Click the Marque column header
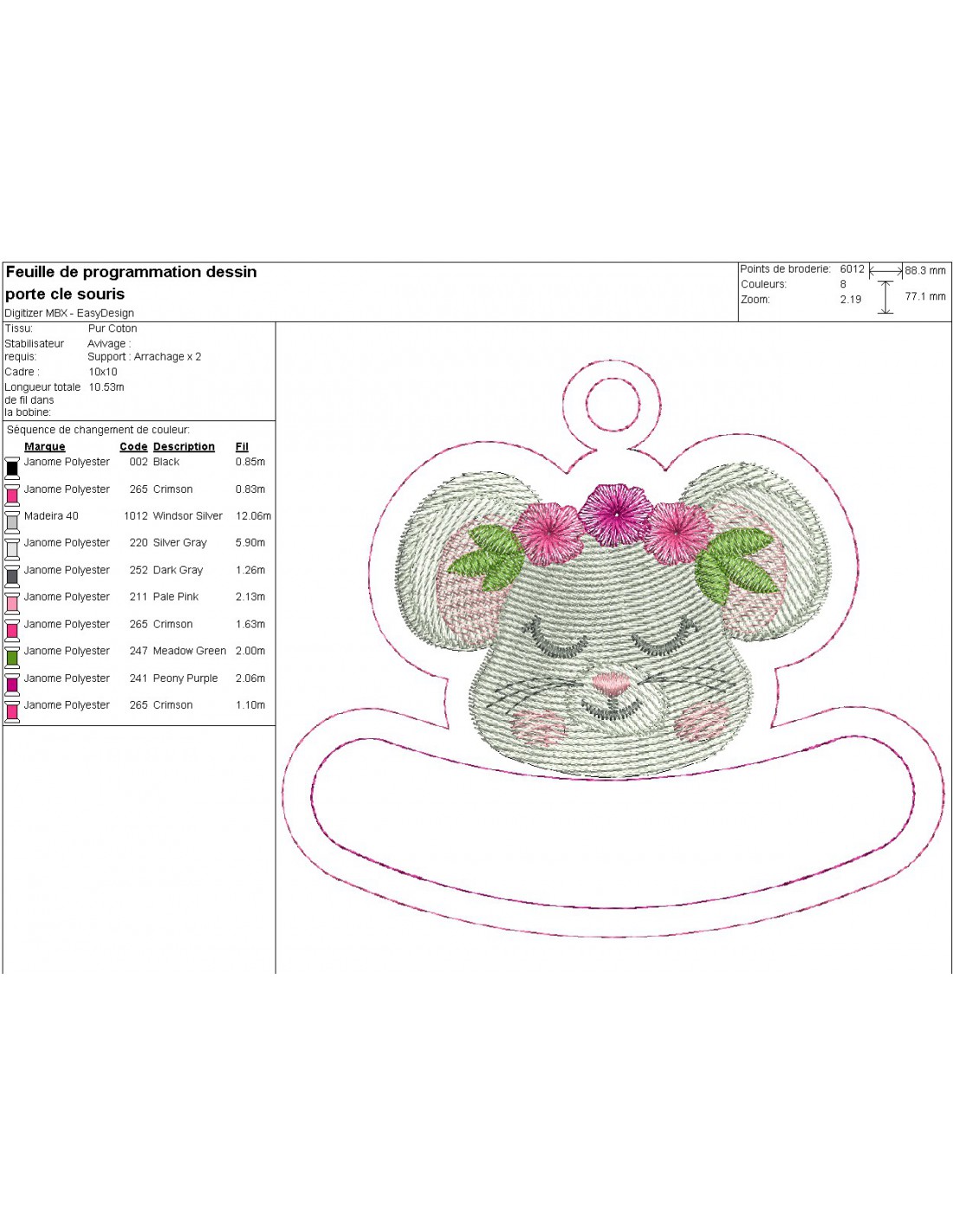The image size is (953, 1232). coord(45,447)
